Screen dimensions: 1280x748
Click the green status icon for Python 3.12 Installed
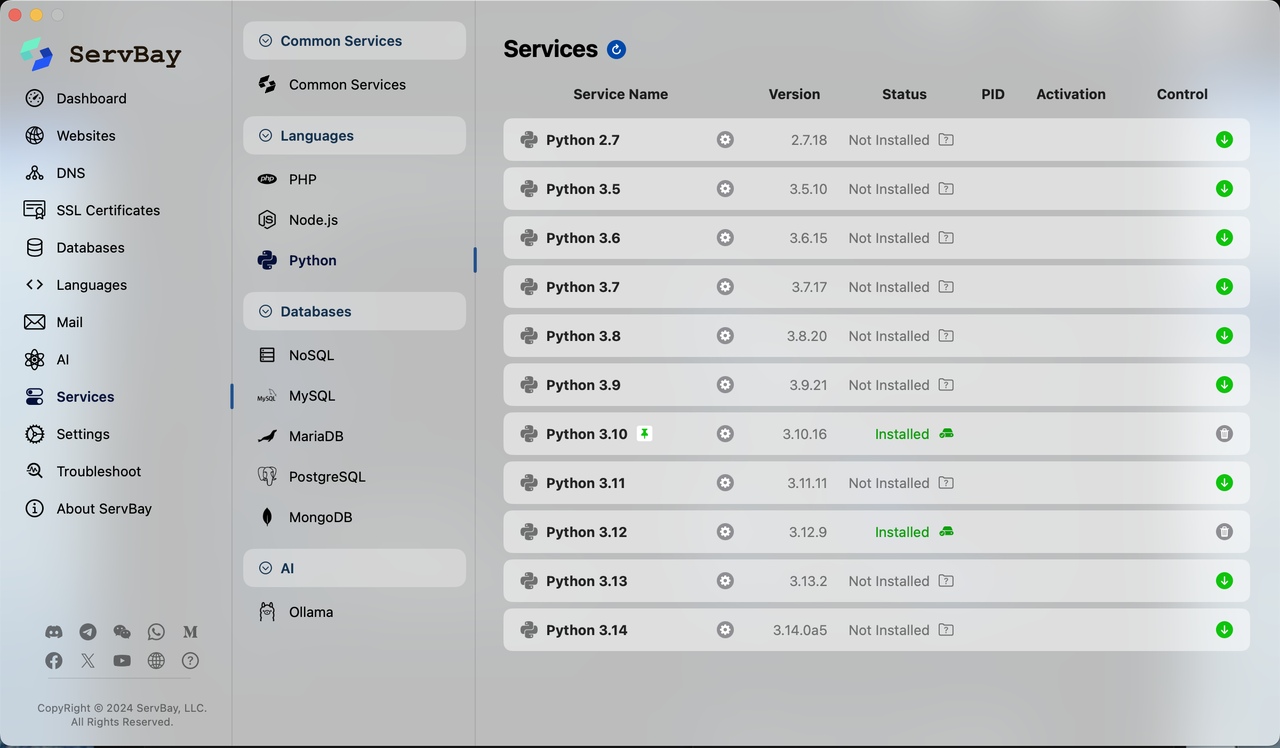pyautogui.click(x=946, y=532)
